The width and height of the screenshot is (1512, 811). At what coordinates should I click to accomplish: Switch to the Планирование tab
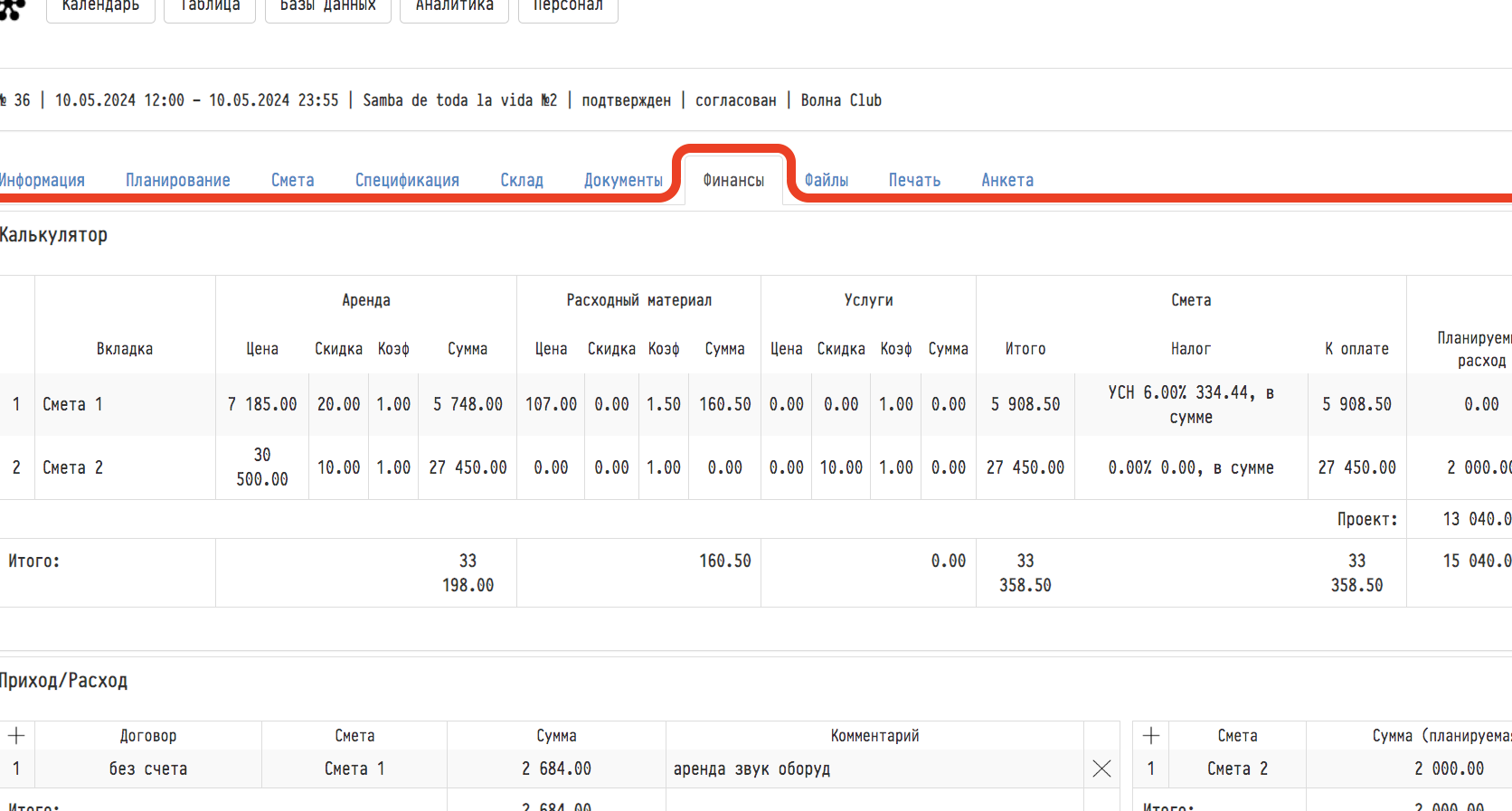click(x=178, y=180)
